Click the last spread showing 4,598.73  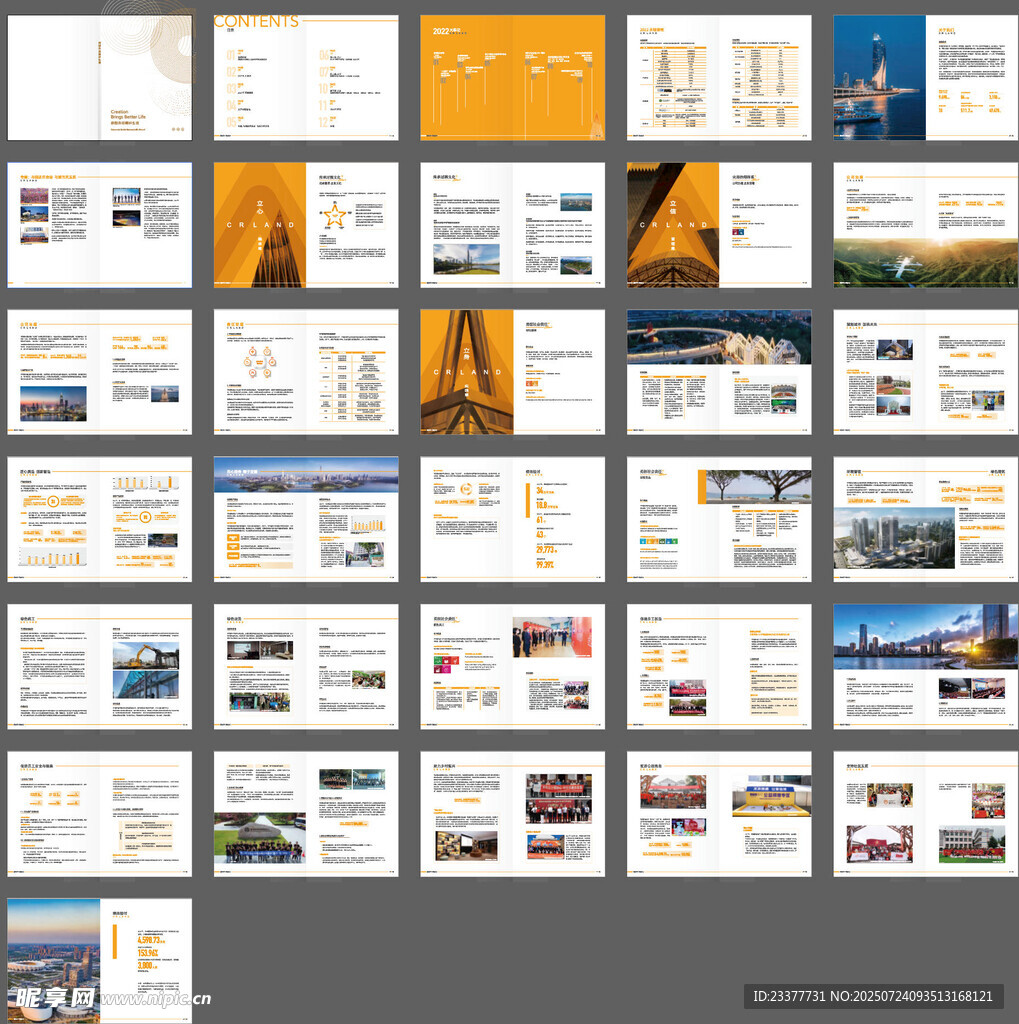(x=100, y=960)
